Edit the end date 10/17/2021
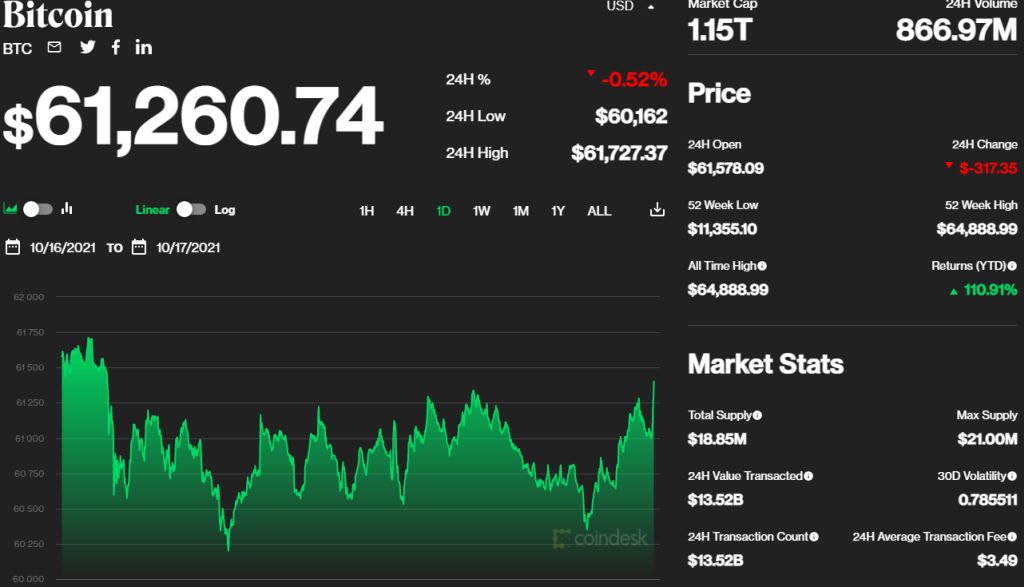 [188, 247]
